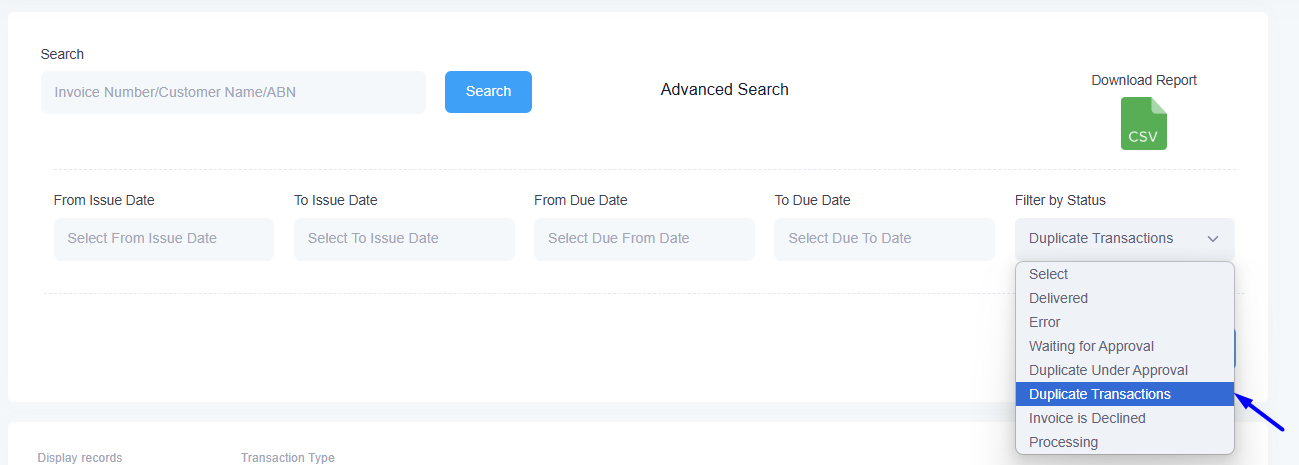Collapse the Filter by Status dropdown box

tap(1124, 239)
